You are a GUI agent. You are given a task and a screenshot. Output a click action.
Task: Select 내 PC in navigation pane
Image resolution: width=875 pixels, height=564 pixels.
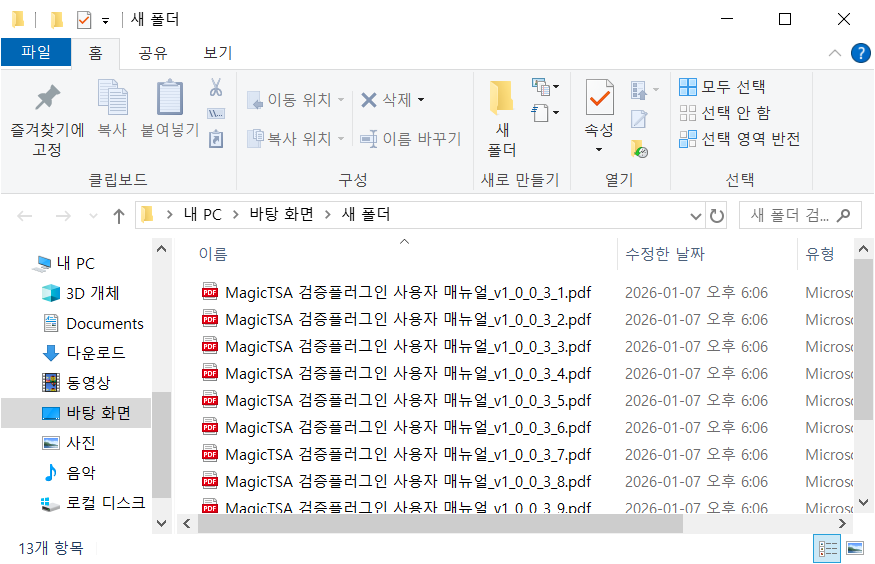[x=76, y=263]
